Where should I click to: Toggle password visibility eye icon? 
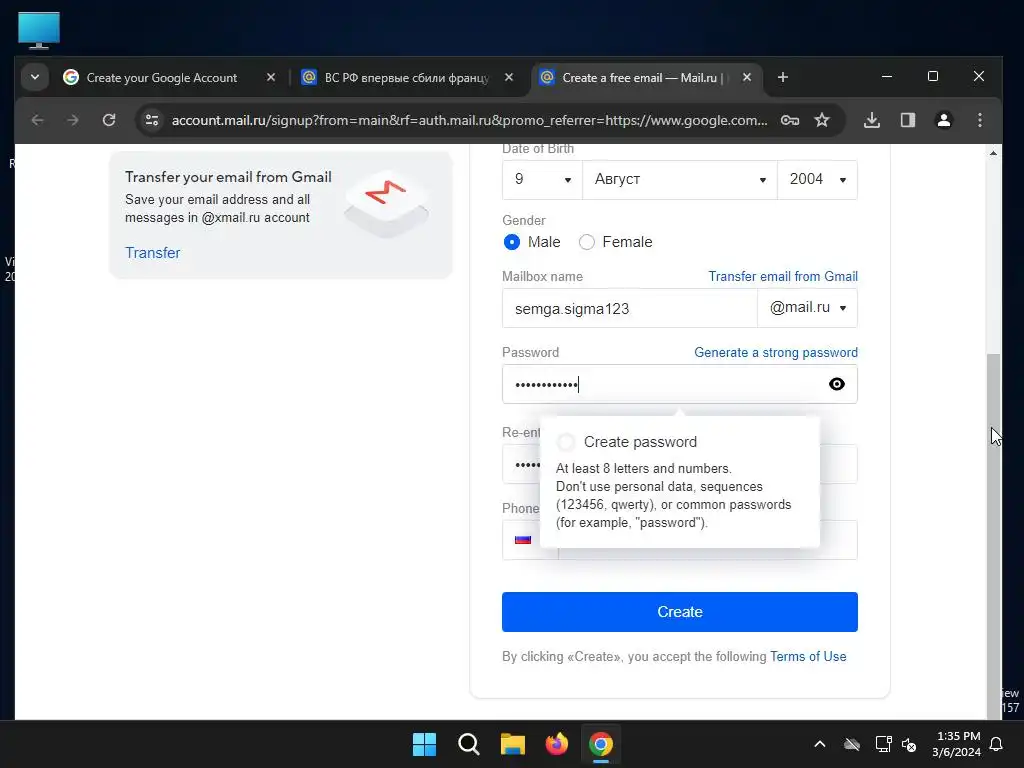point(837,384)
